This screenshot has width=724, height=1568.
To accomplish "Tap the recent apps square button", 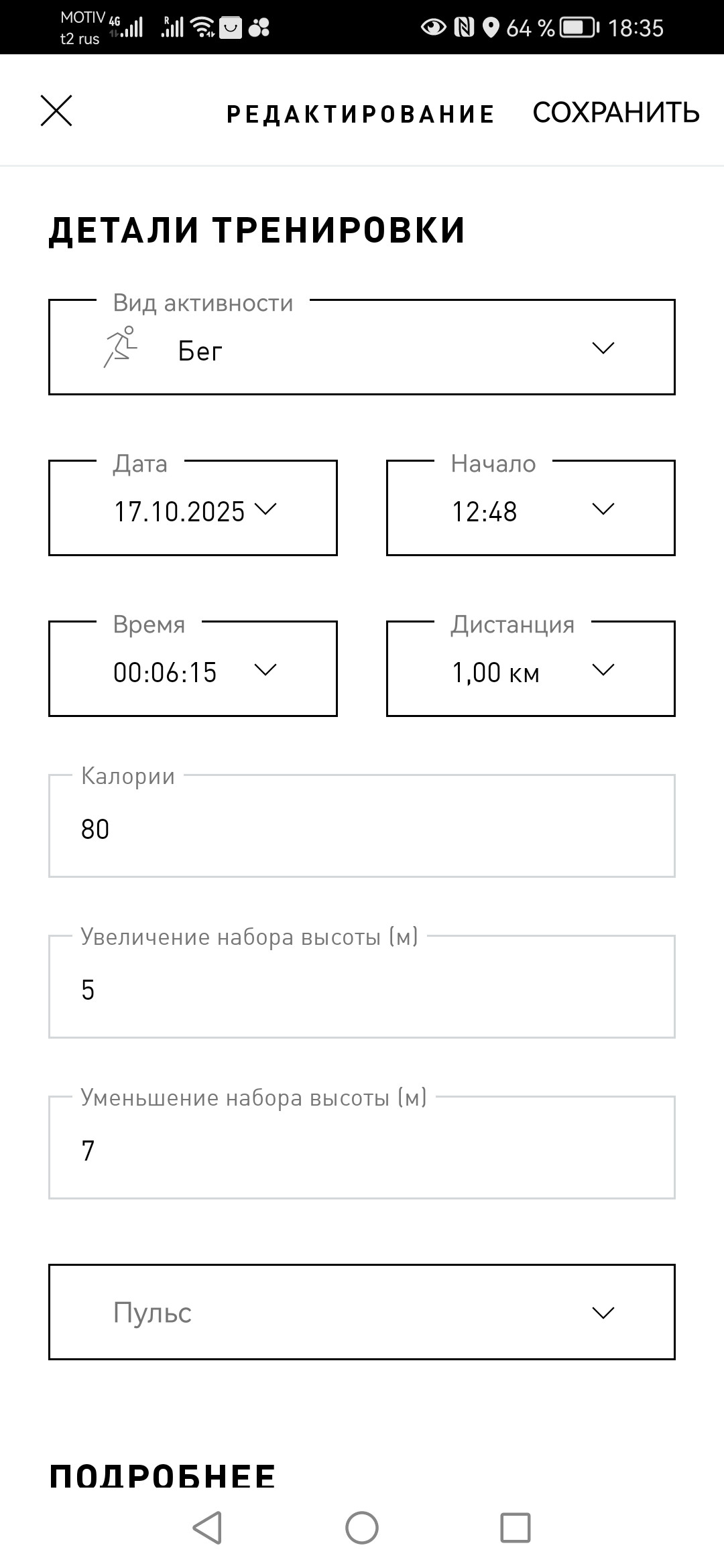I will pos(516,1528).
